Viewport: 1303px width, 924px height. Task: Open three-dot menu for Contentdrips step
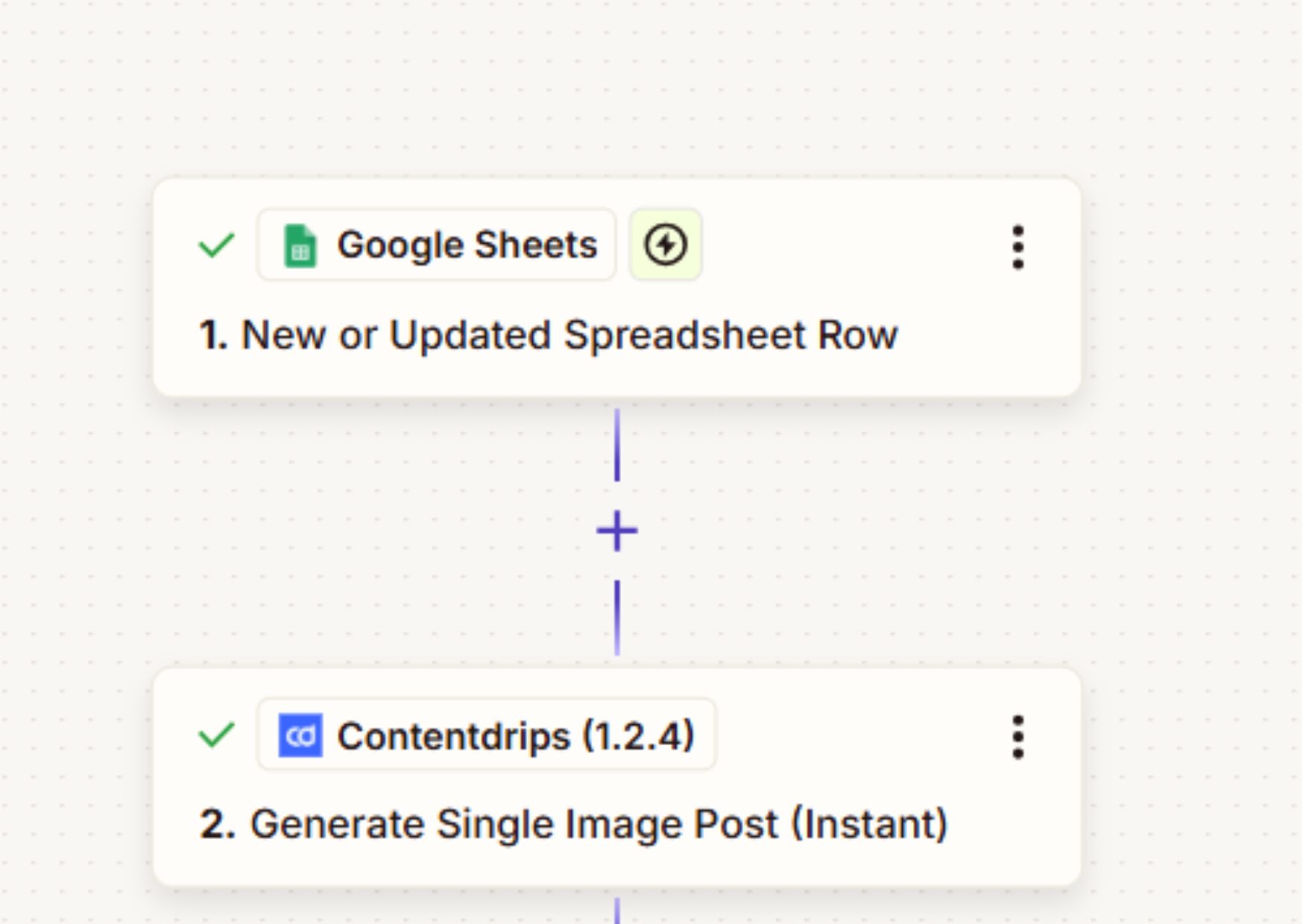click(1018, 738)
